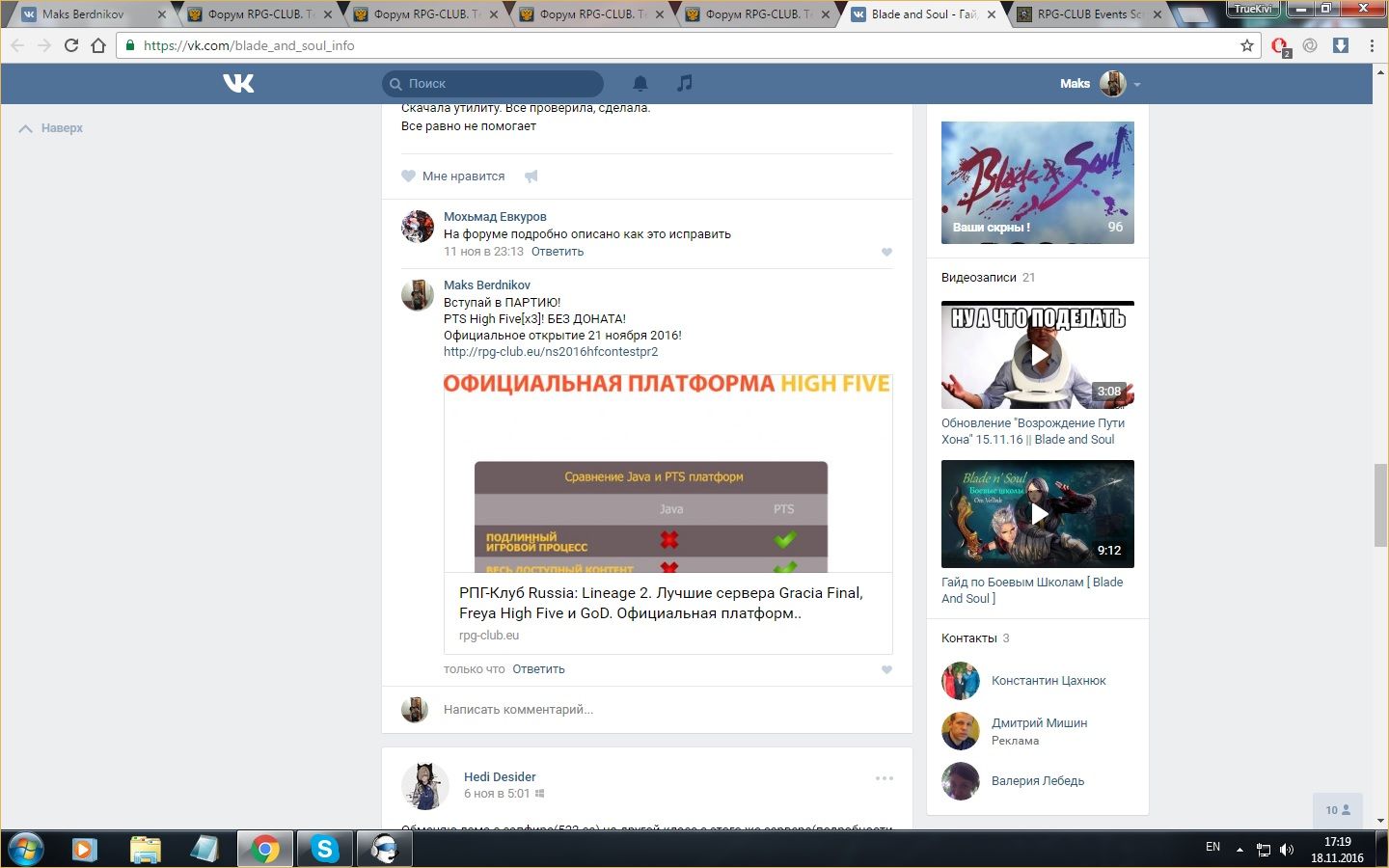Open the friends-online counter button showing 10
This screenshot has width=1389, height=868.
(1338, 811)
